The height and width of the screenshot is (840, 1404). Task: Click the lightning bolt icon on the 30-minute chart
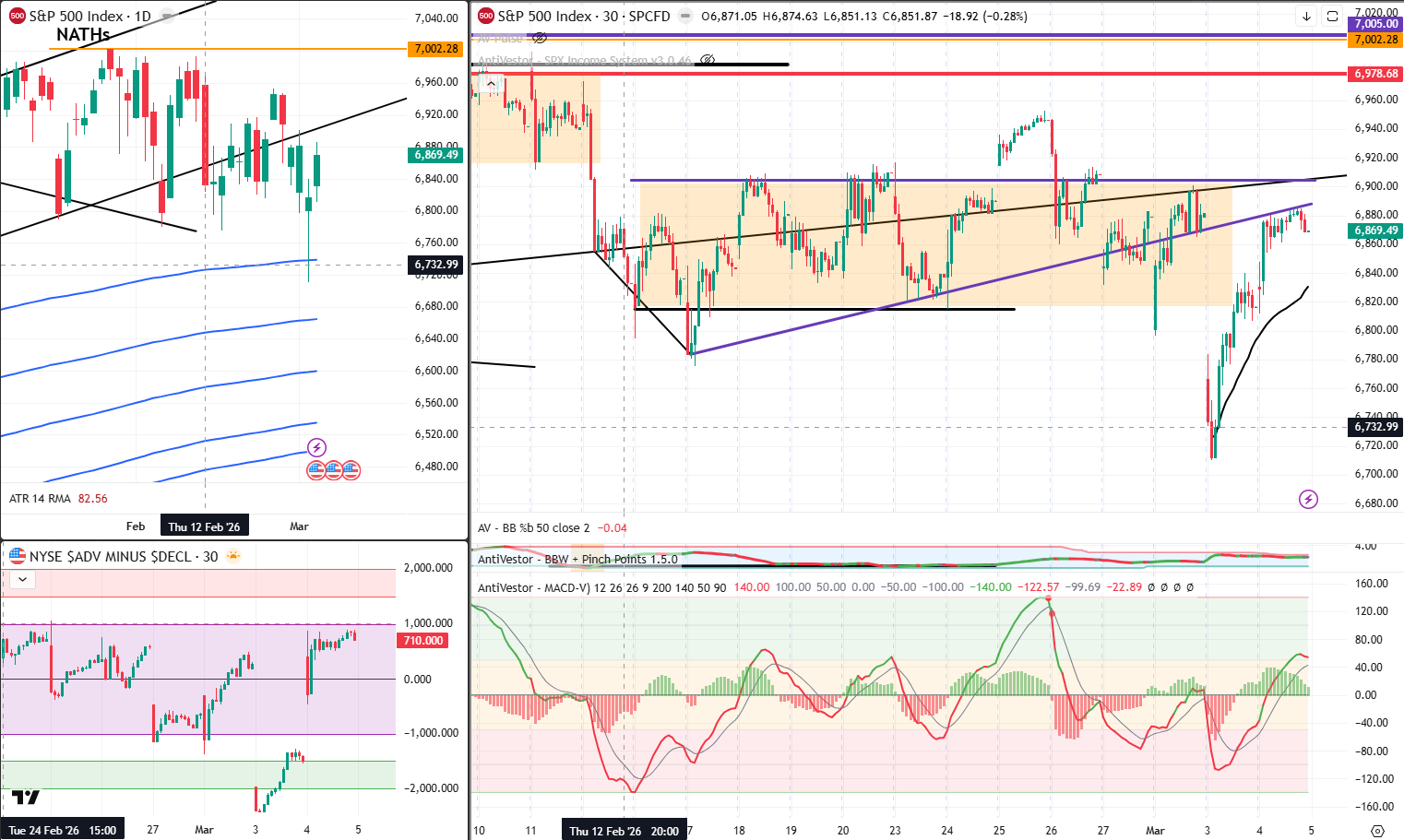click(1309, 500)
